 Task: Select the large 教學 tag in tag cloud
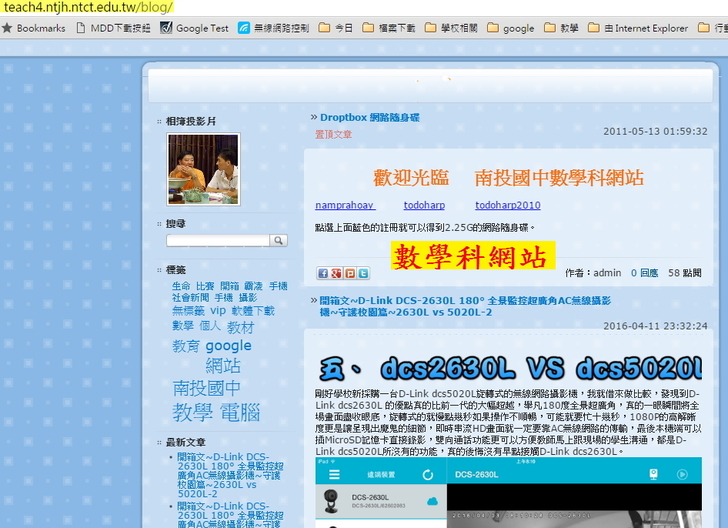pyautogui.click(x=193, y=413)
